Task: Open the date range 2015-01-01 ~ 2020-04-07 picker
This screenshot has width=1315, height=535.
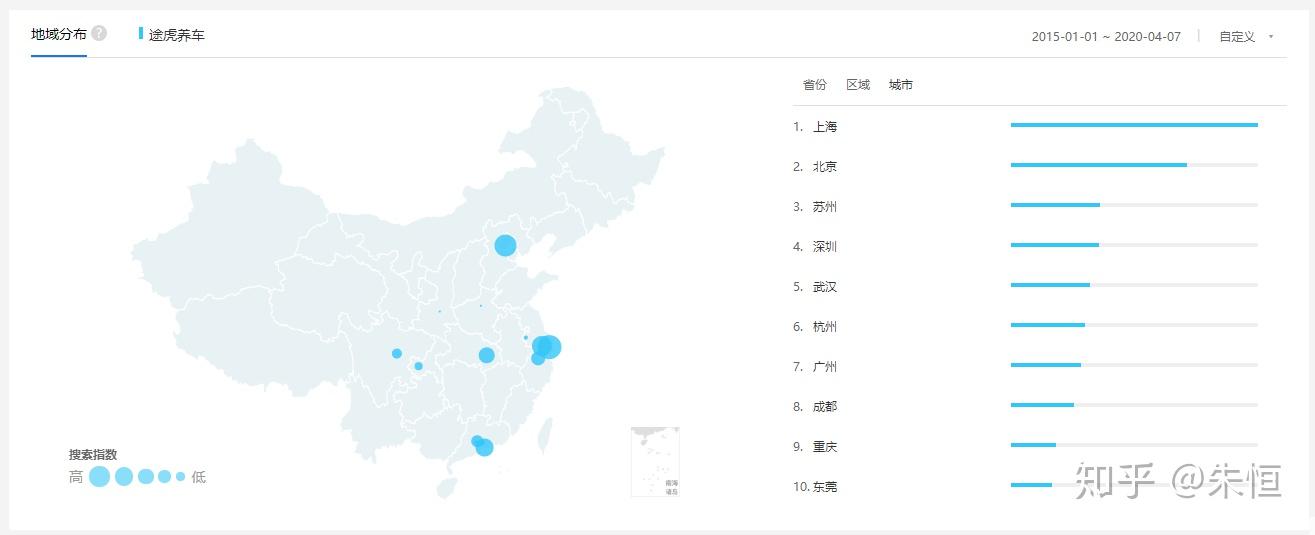Action: point(1106,37)
